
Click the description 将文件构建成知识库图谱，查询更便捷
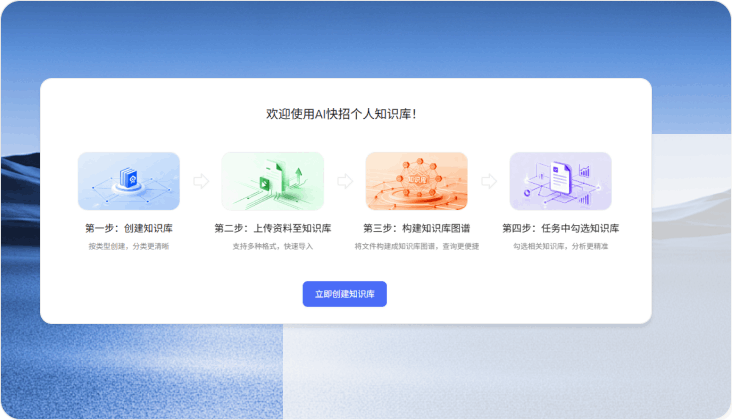tap(416, 246)
